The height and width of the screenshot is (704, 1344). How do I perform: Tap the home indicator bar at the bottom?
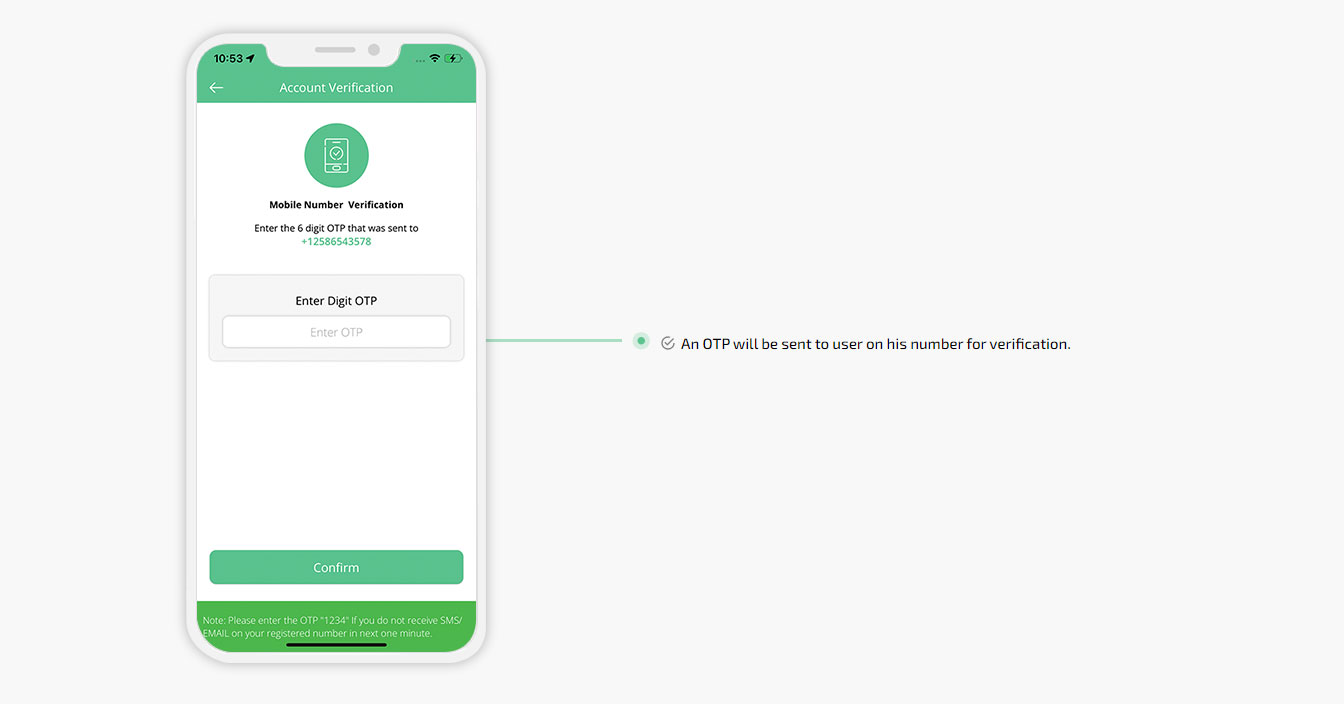coord(336,645)
